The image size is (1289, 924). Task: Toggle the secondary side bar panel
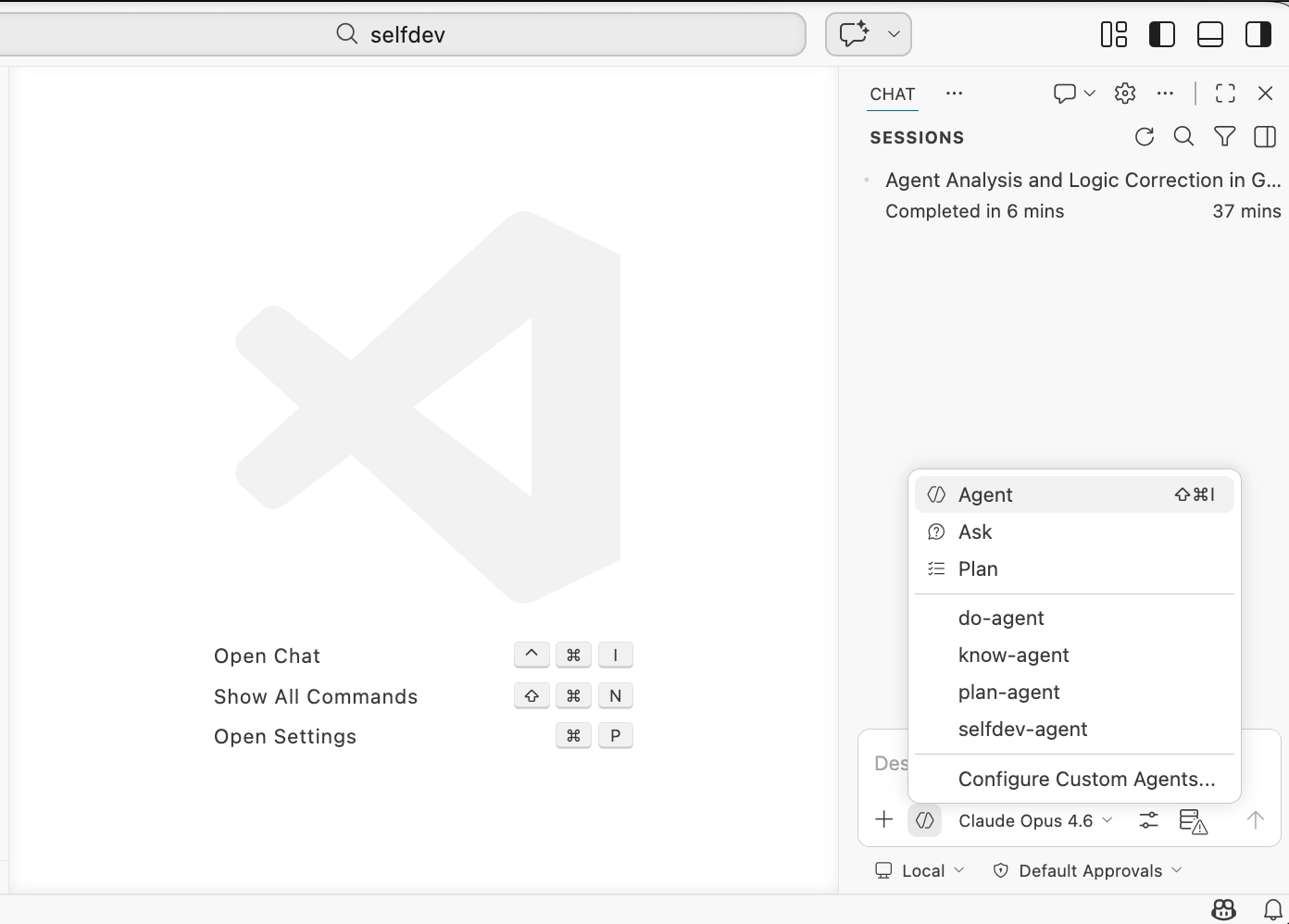pyautogui.click(x=1258, y=33)
